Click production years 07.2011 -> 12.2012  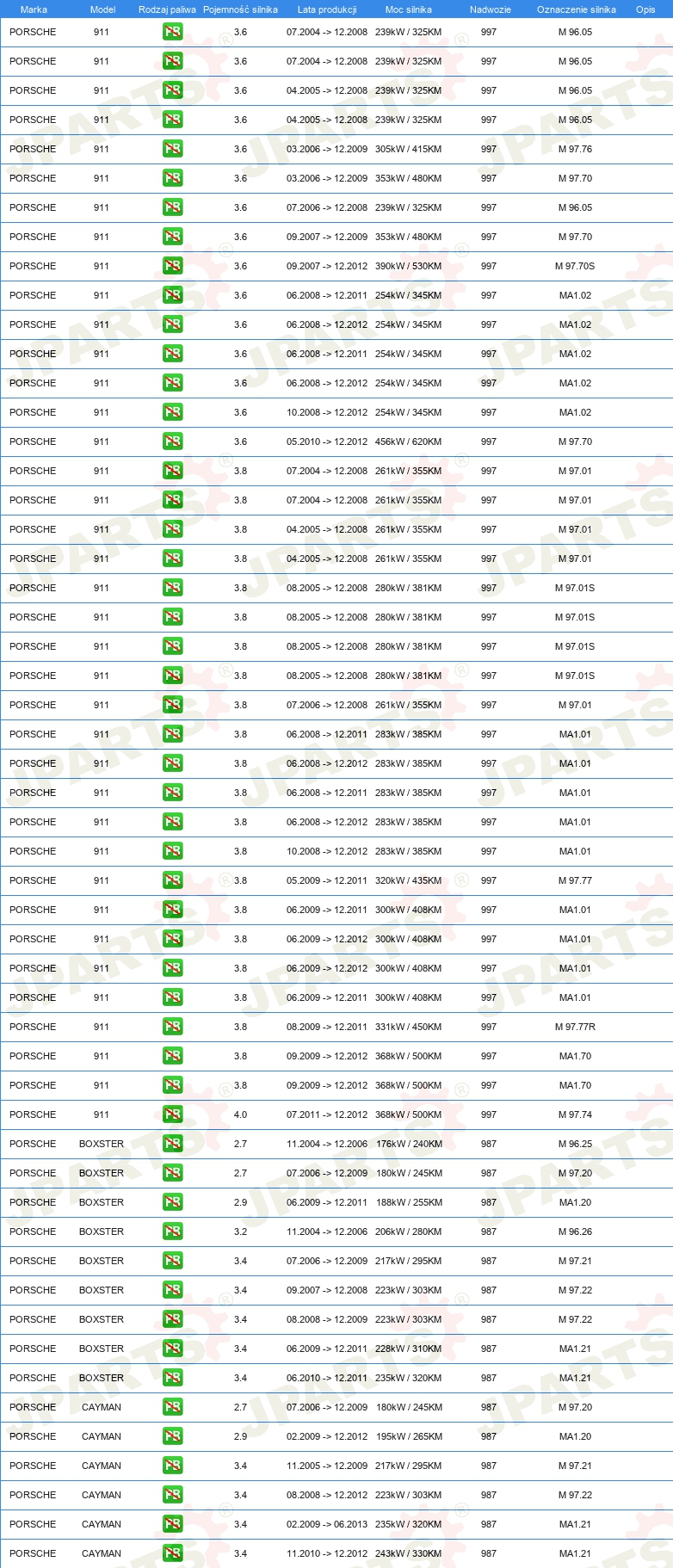(x=327, y=1114)
